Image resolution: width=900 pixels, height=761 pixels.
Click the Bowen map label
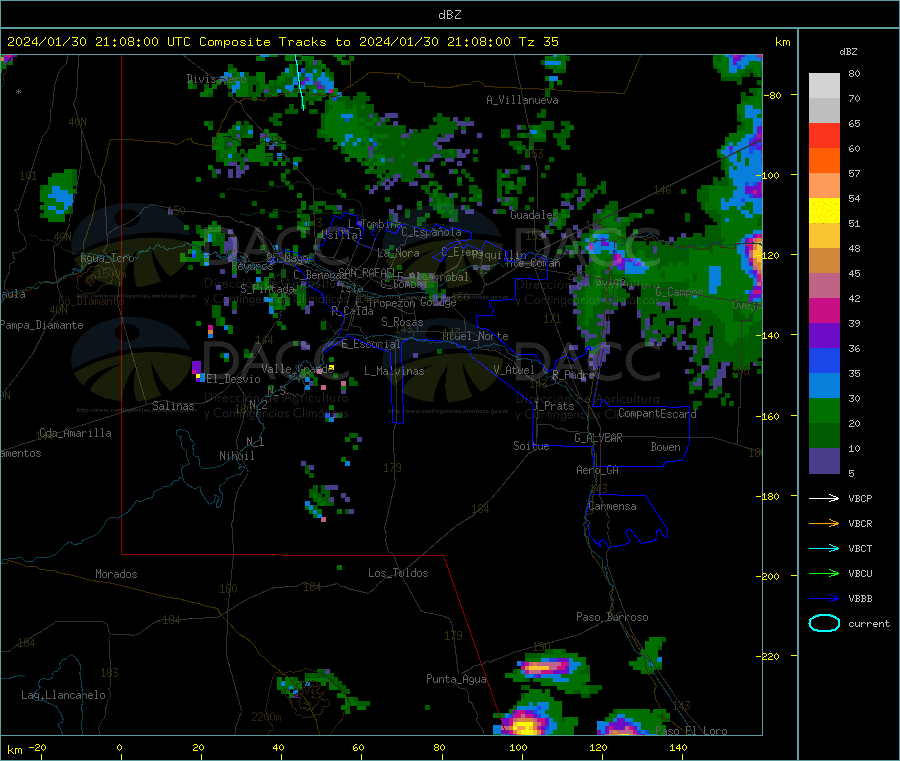coord(665,447)
